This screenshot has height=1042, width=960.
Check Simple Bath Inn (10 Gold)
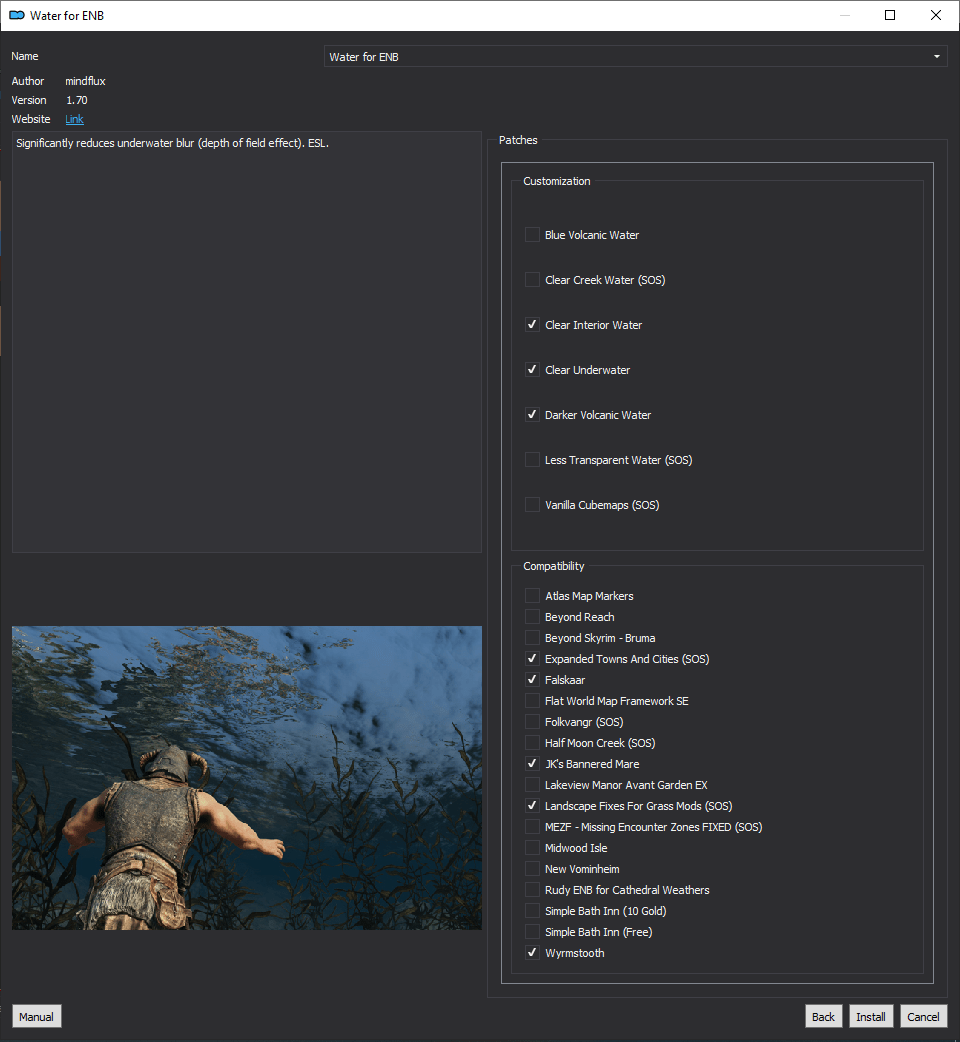tap(532, 911)
